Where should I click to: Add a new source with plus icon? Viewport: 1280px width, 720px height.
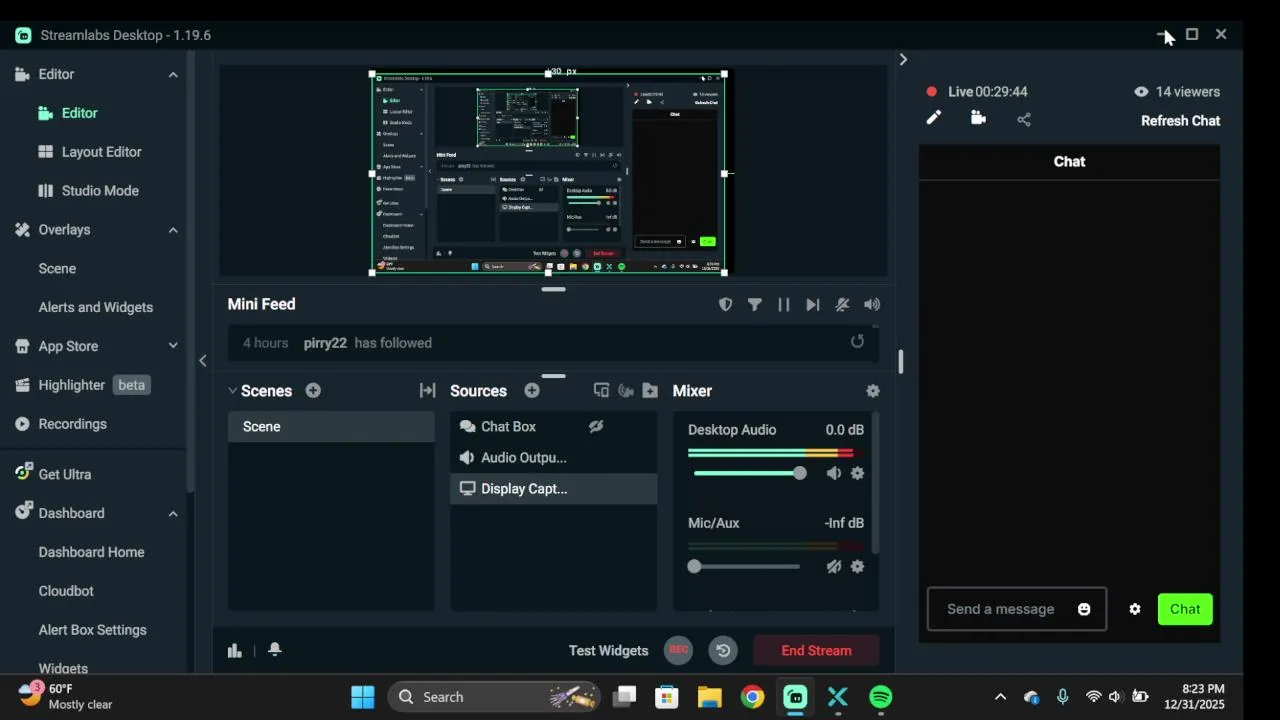(x=532, y=391)
